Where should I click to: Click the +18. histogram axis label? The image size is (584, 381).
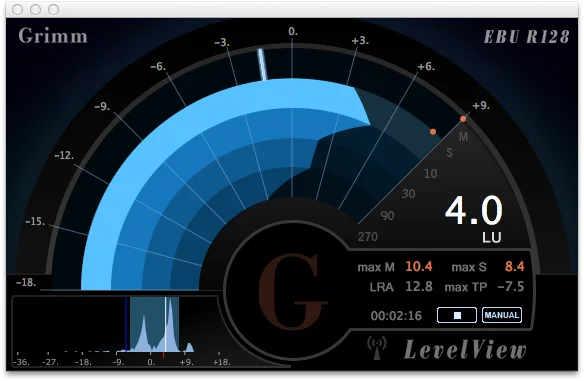tap(222, 362)
